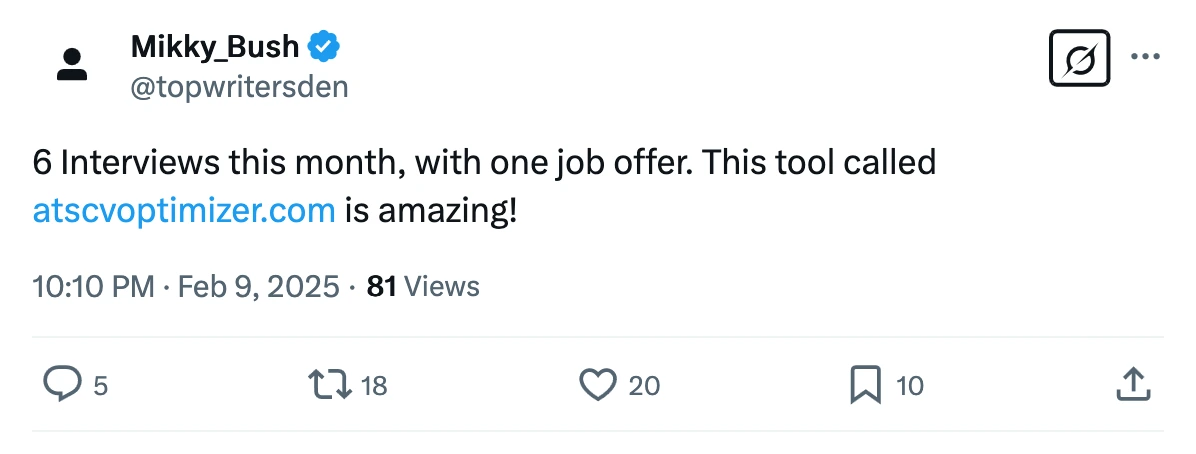The height and width of the screenshot is (454, 1196).
Task: Bookmark this tweet with the bookmark icon
Action: [x=864, y=384]
